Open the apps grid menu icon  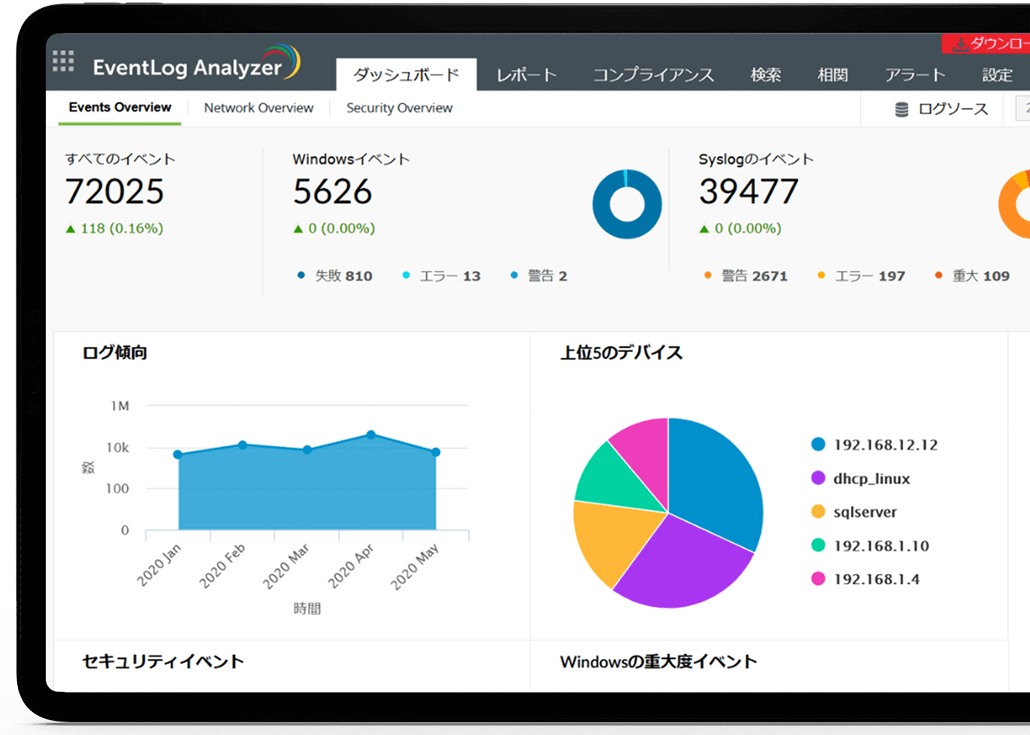(x=63, y=60)
